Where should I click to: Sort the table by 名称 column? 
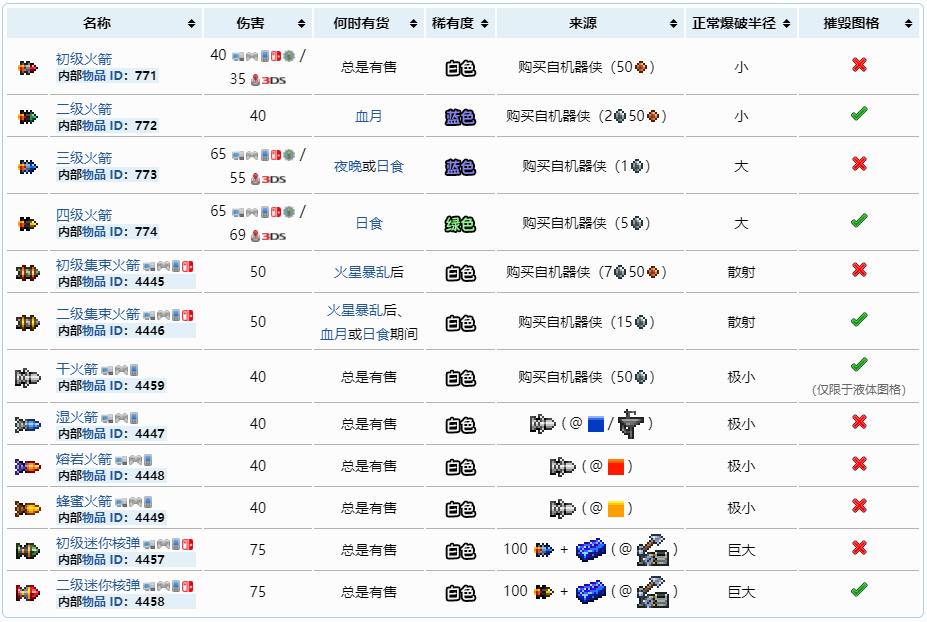[104, 23]
